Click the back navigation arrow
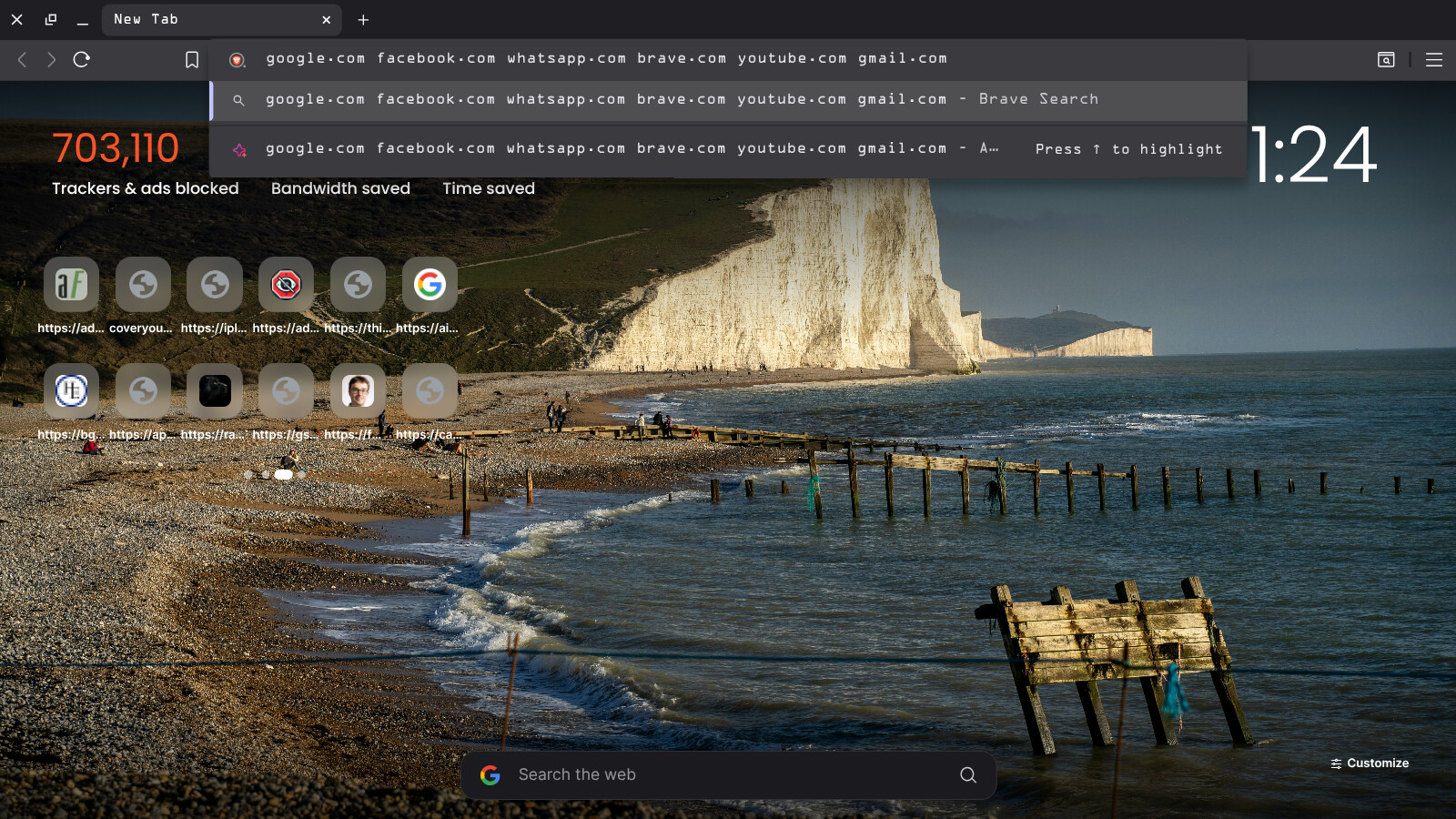The width and height of the screenshot is (1456, 819). (23, 60)
